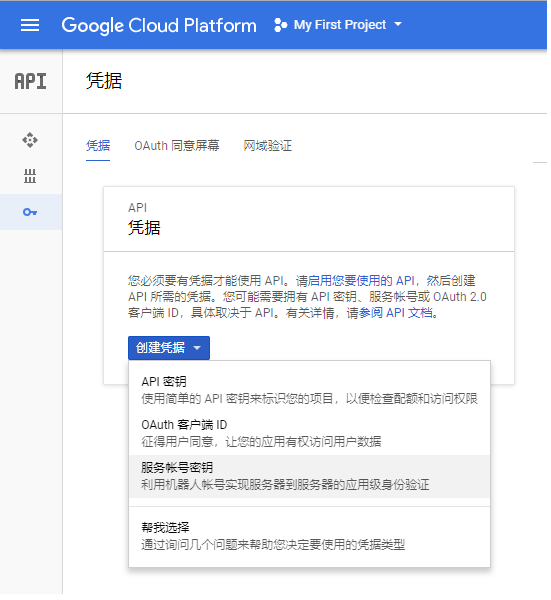Screen dimensions: 551x600
Task: Click the 创建凭据 dropdown button
Action: pyautogui.click(x=169, y=348)
